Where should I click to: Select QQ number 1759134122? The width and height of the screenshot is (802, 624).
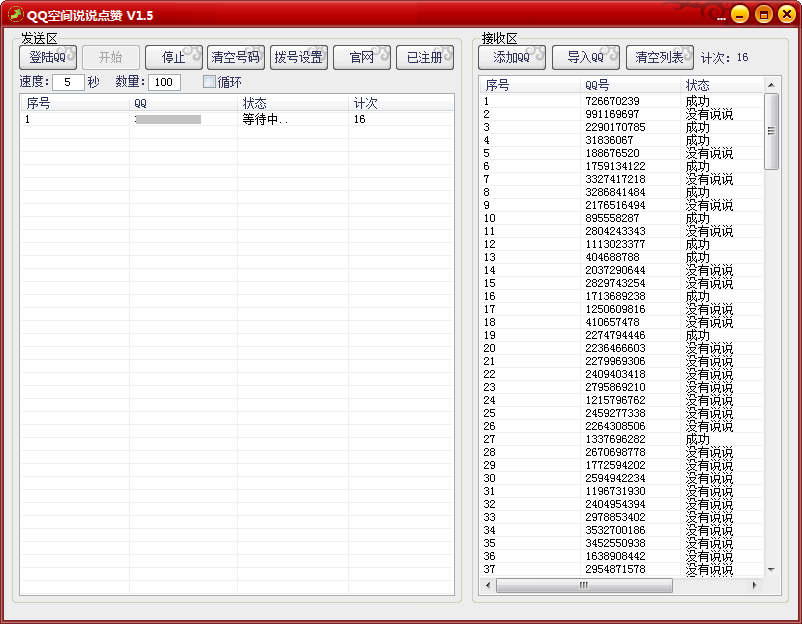615,166
